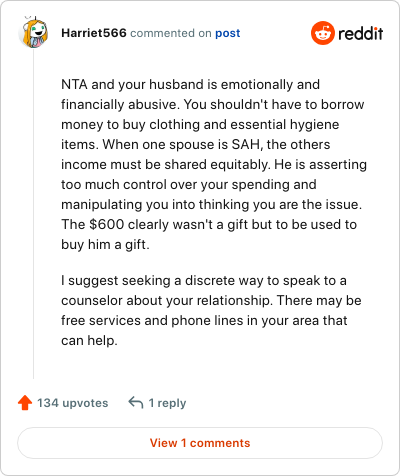Click the reddit wordmark text logo

point(361,33)
